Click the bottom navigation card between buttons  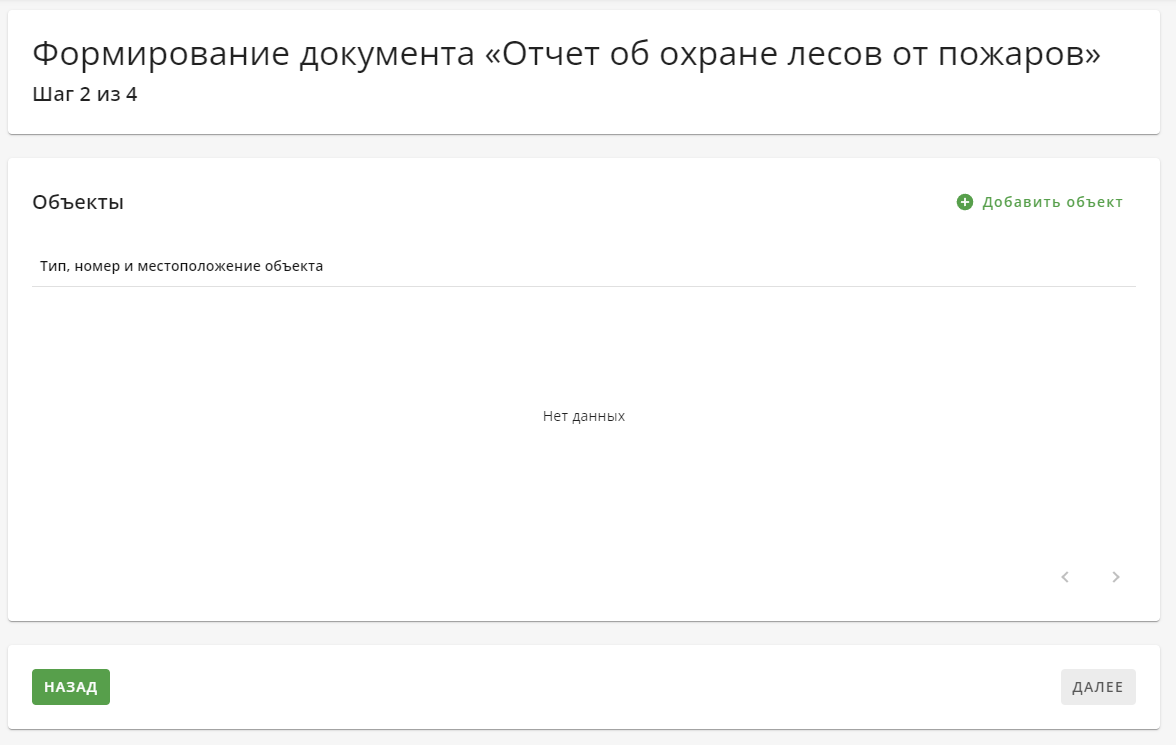tap(584, 687)
